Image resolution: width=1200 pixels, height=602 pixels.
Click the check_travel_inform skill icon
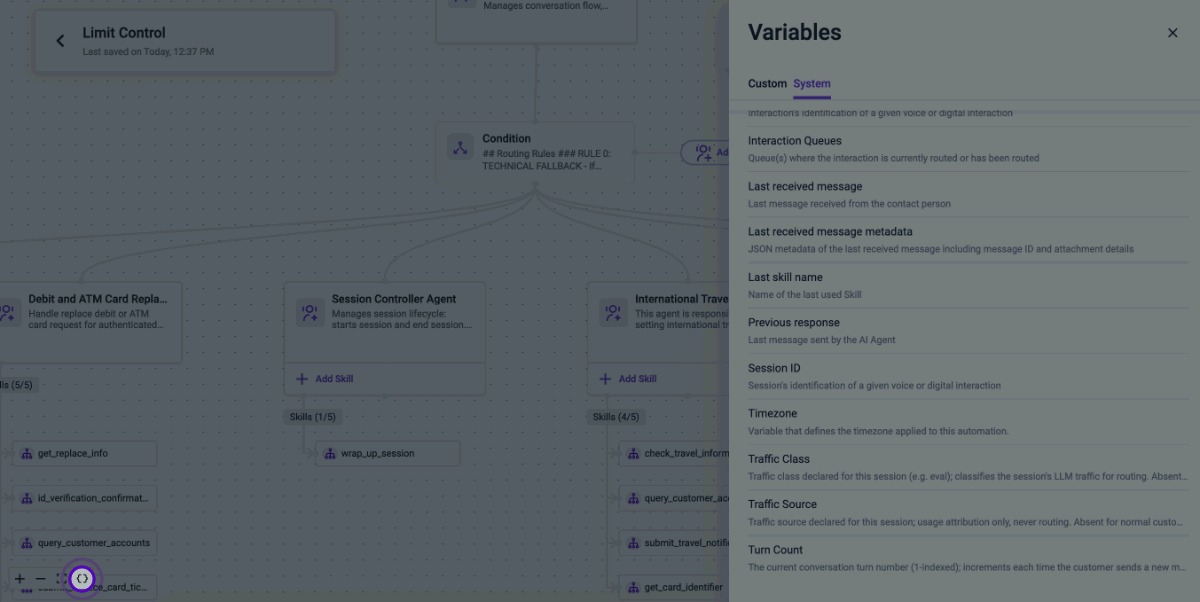pos(633,454)
